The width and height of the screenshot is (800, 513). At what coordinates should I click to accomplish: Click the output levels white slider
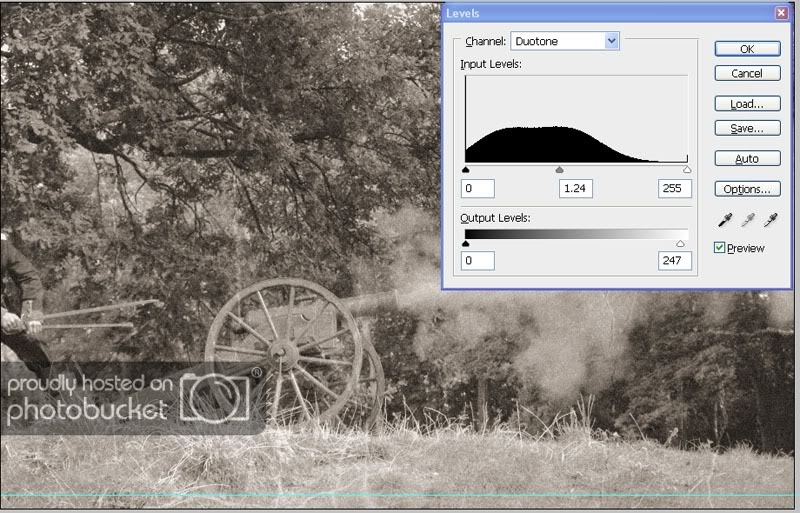coord(681,243)
